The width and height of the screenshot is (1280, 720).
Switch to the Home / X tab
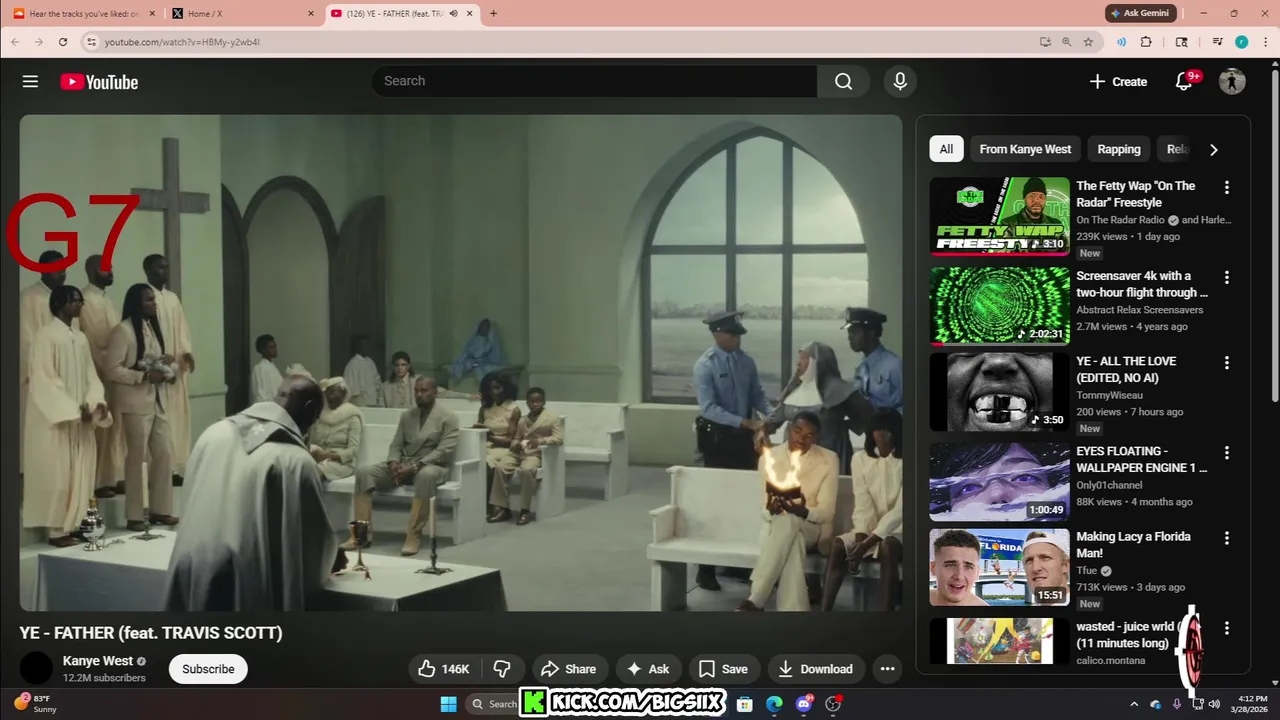click(241, 14)
